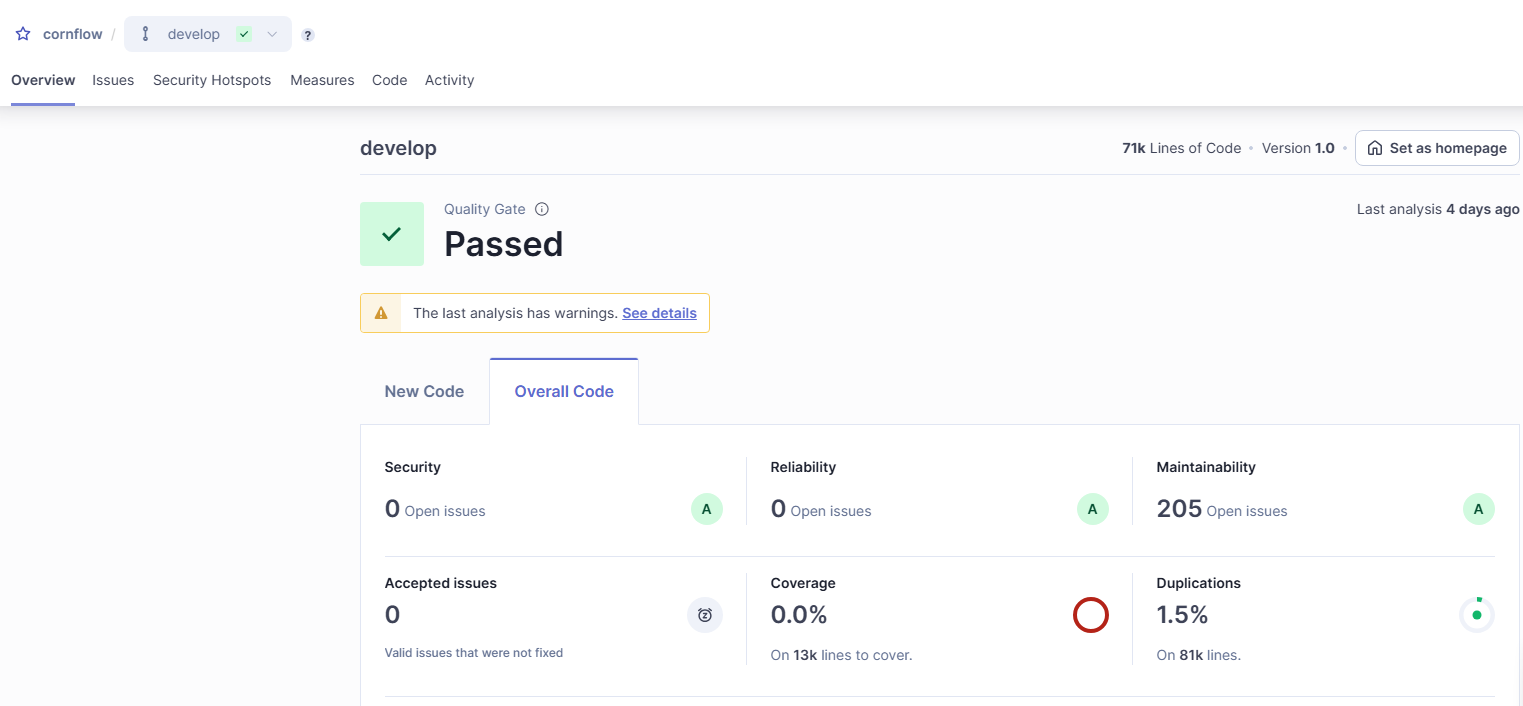This screenshot has height=706, width=1523.
Task: Click the help question mark icon
Action: click(x=308, y=35)
